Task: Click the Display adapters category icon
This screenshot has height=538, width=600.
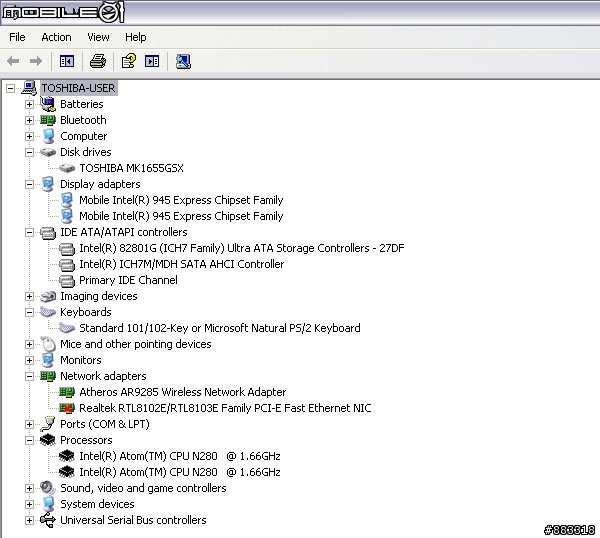Action: [x=48, y=184]
